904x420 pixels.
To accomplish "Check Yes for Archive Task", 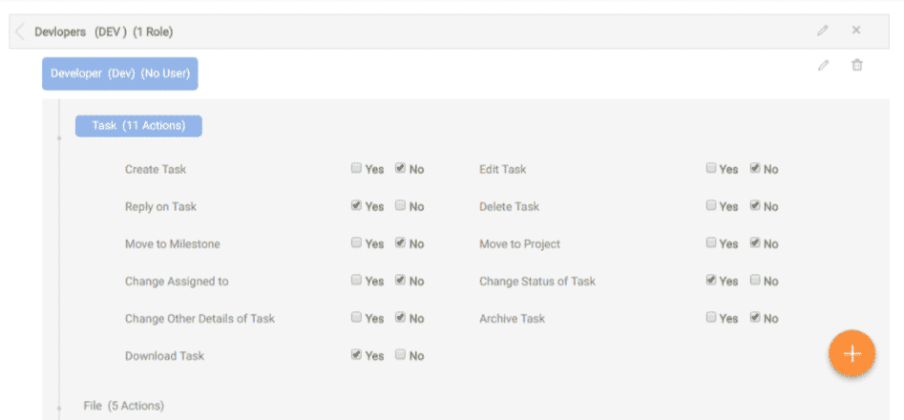I will pos(711,318).
